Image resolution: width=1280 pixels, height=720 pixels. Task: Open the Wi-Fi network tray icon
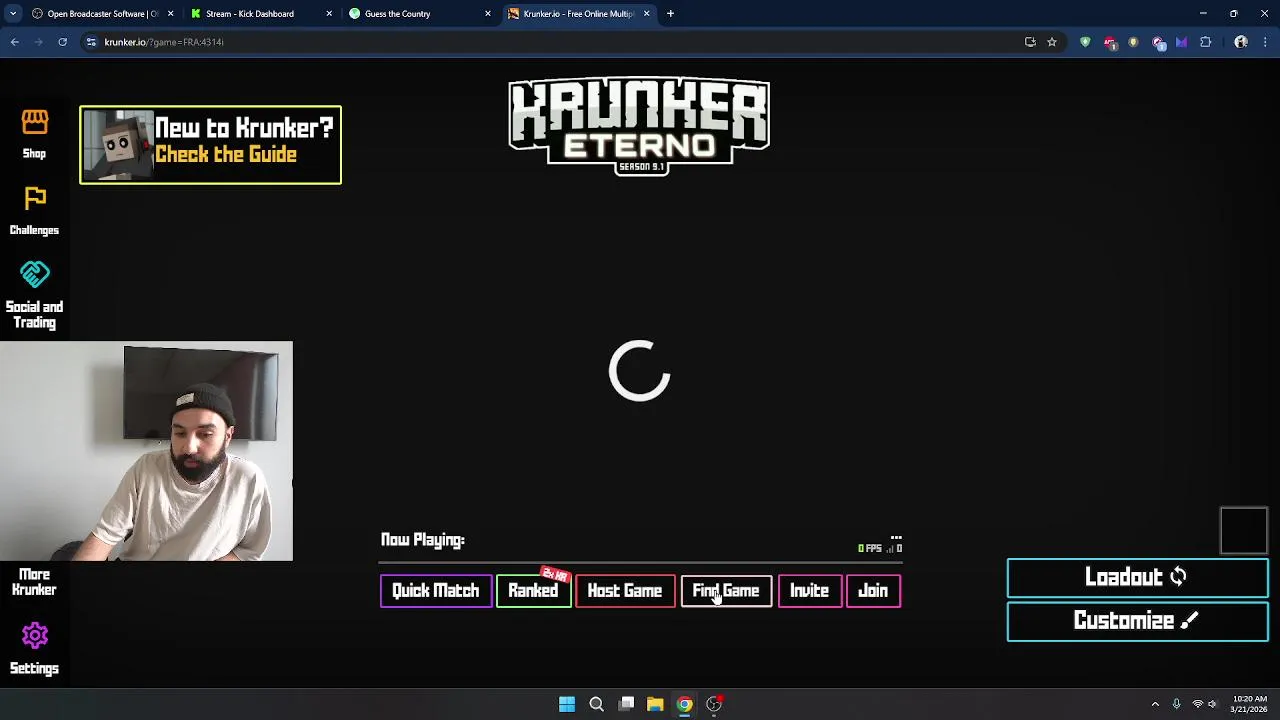point(1197,704)
